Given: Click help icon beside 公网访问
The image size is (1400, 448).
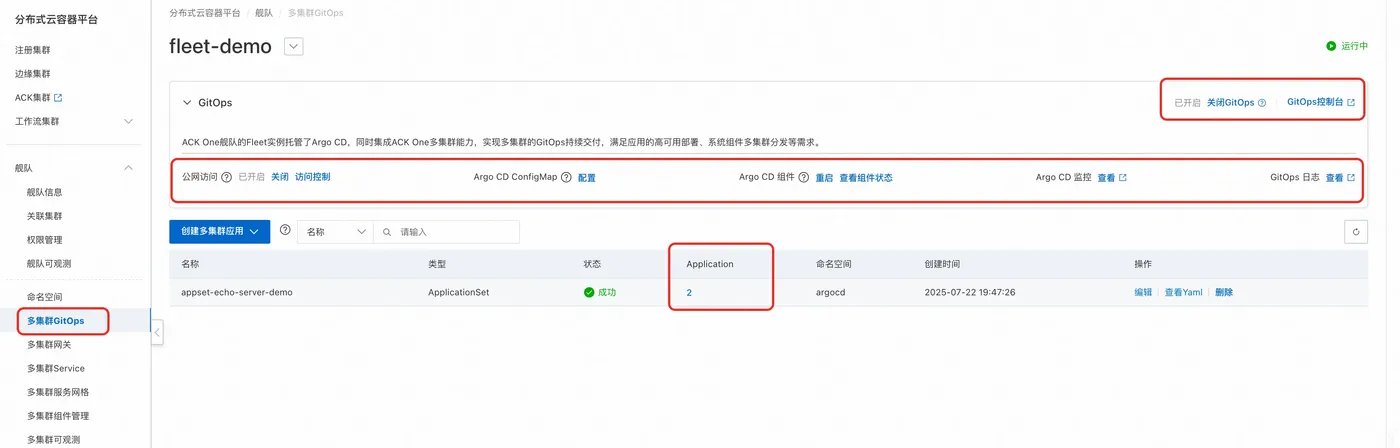Looking at the screenshot, I should click(x=227, y=177).
